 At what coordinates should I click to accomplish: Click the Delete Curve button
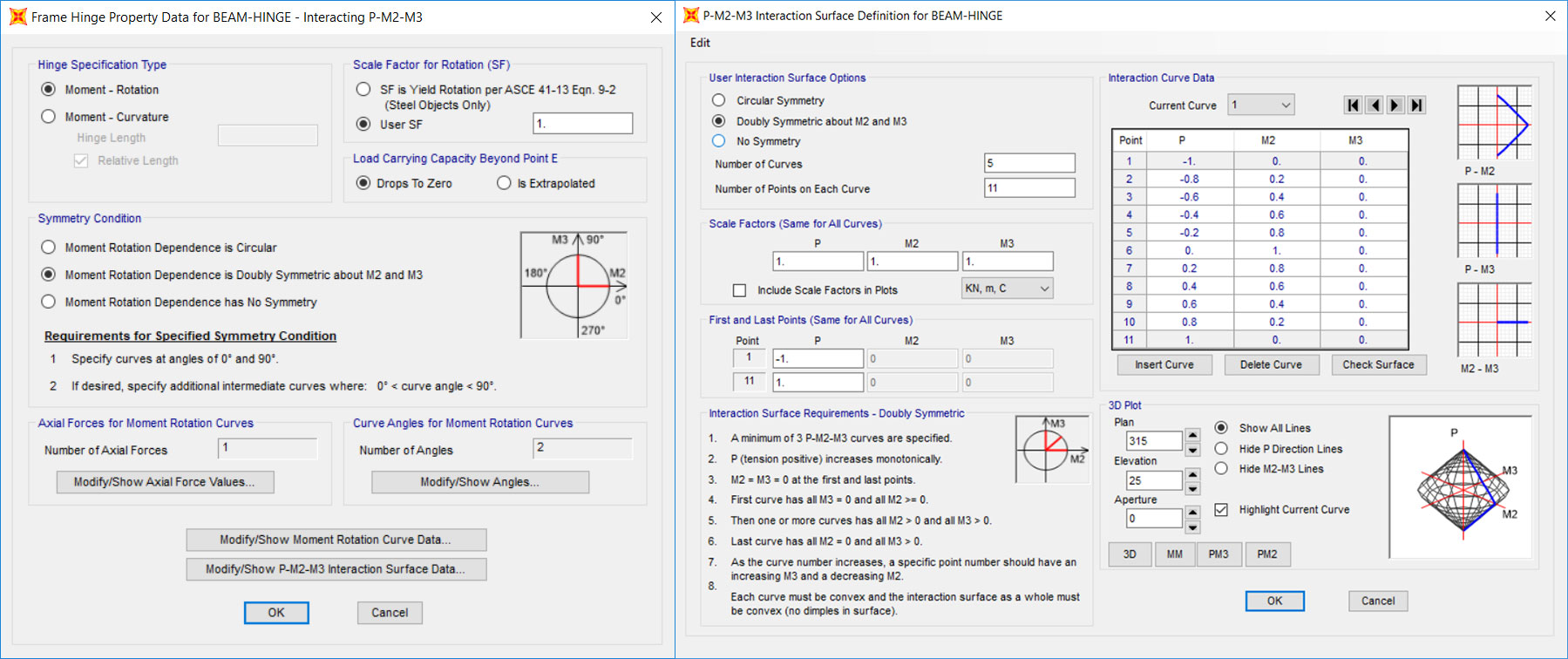(1272, 365)
